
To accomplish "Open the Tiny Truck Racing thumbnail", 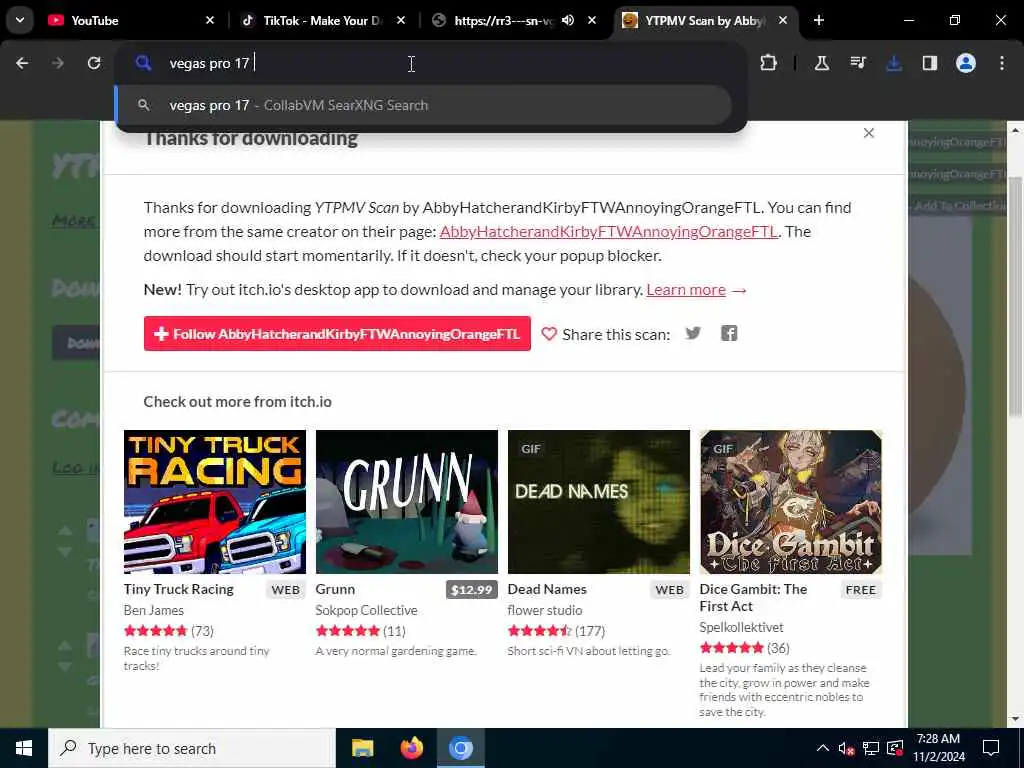I will click(x=215, y=502).
